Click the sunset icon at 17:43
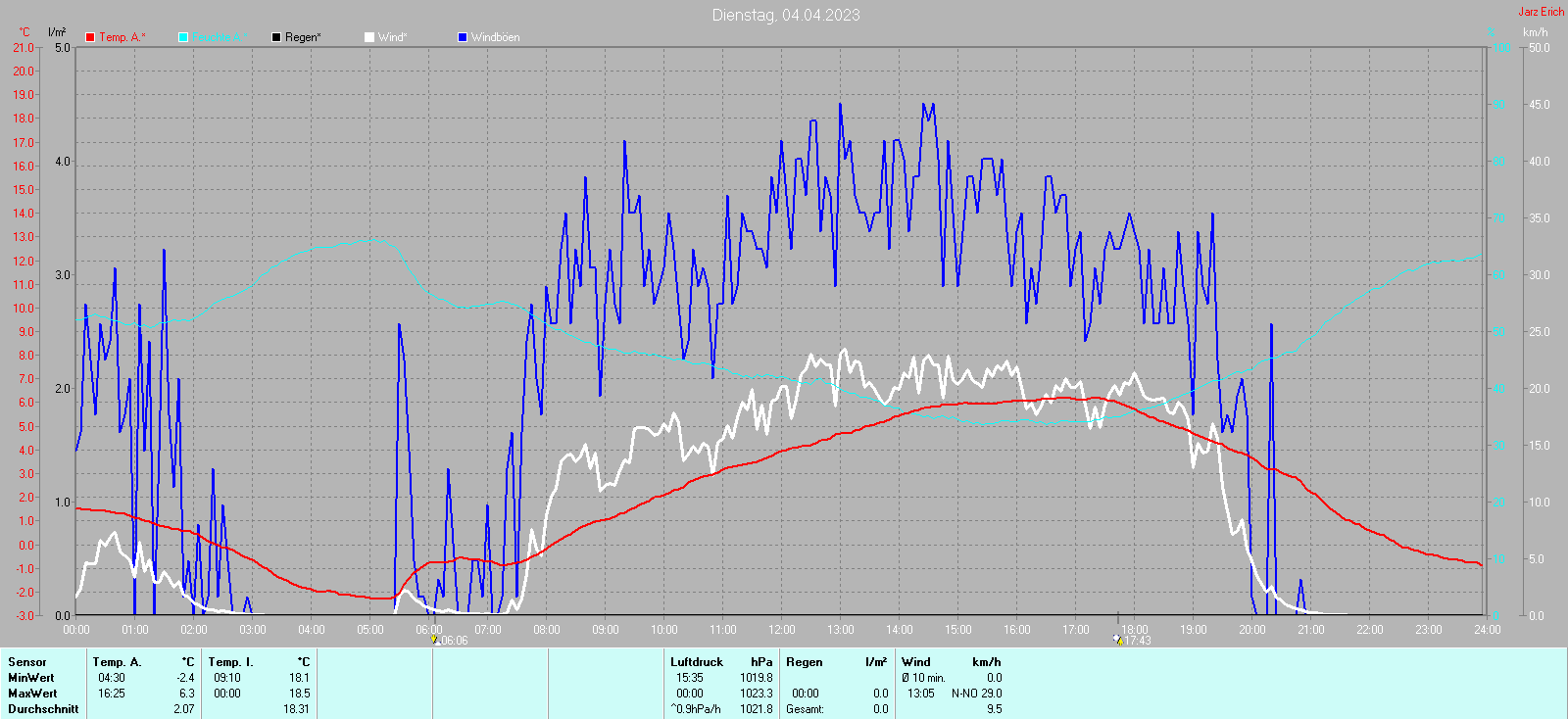Screen dimensions: 1568x719 tap(1117, 640)
